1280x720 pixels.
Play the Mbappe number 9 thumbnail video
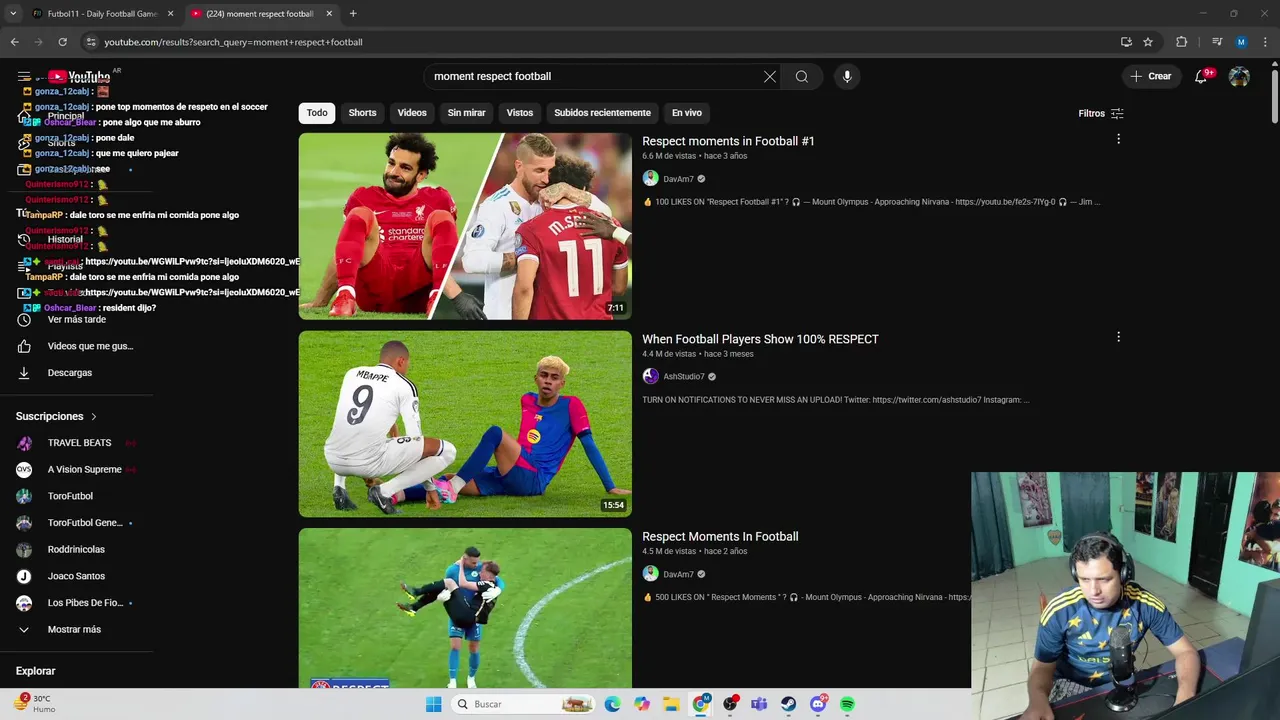[x=465, y=424]
